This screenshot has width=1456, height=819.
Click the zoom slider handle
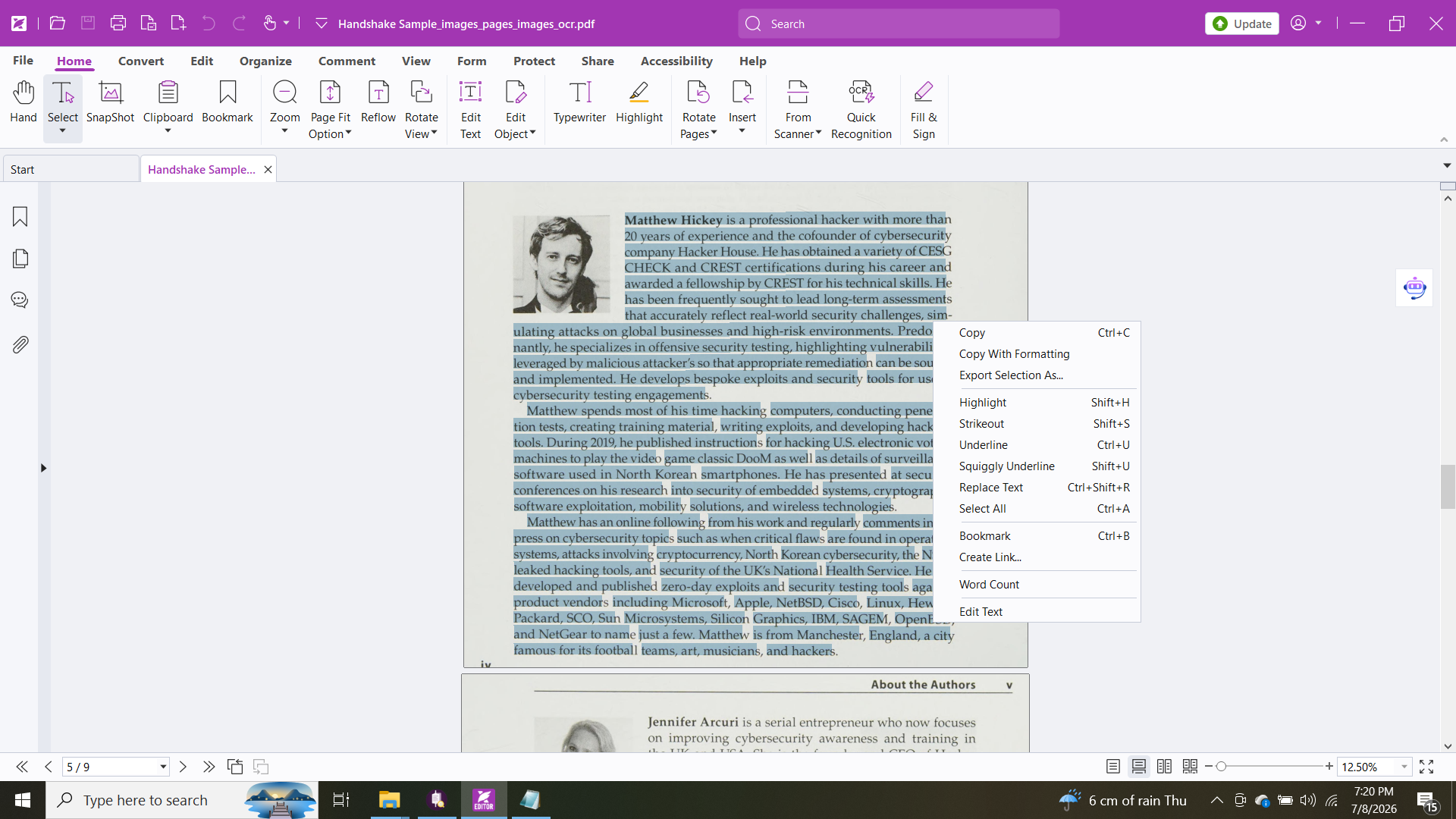coord(1221,767)
